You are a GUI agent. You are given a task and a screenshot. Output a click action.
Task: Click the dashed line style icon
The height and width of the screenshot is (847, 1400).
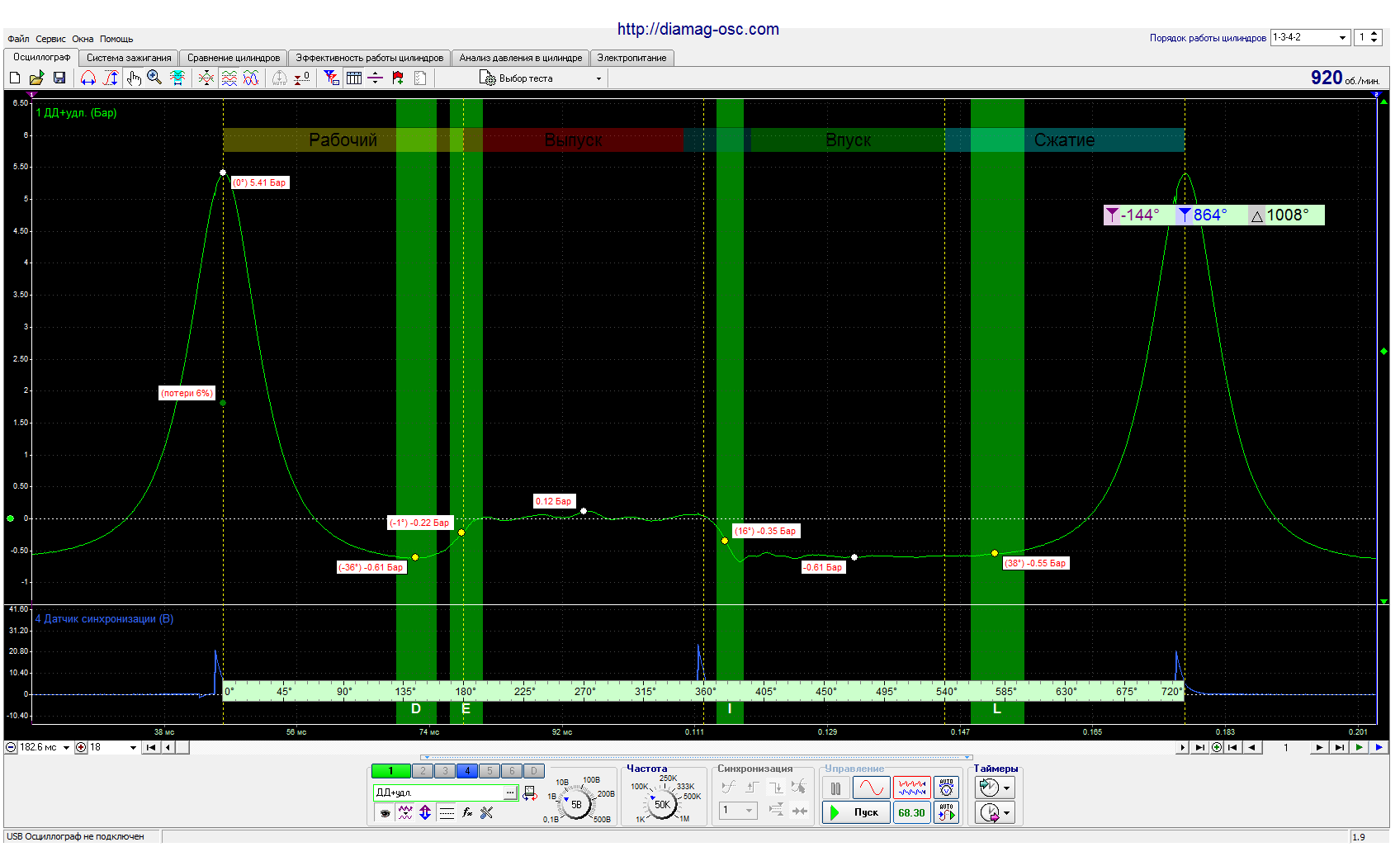pos(447,813)
